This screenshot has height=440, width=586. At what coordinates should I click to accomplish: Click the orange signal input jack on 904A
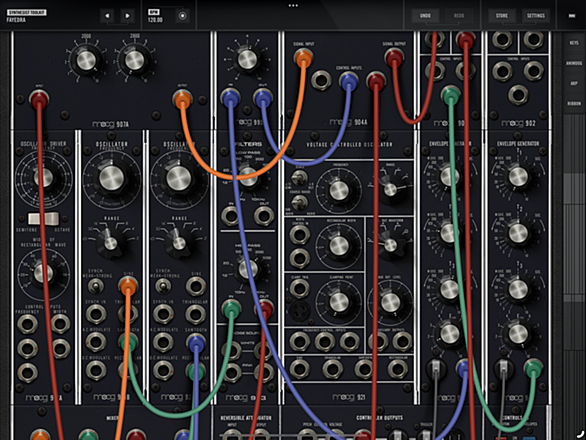[303, 57]
